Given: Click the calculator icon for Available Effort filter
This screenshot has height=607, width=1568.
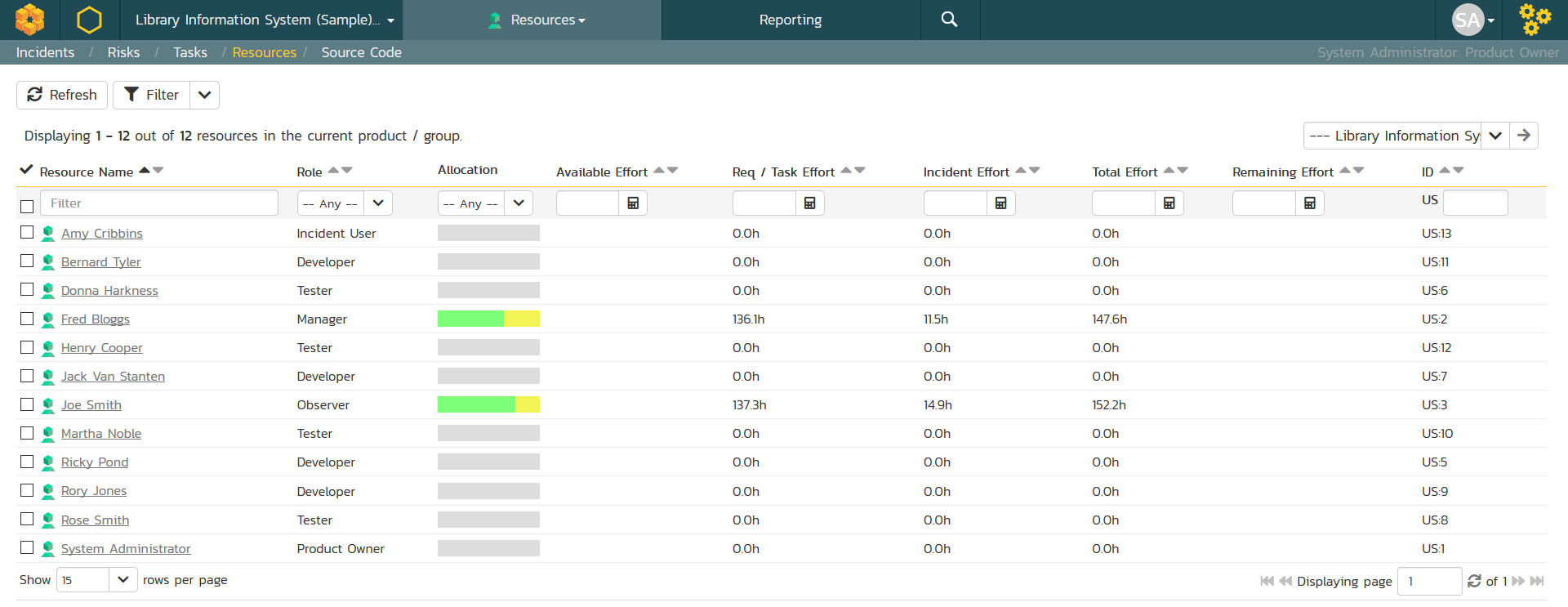Looking at the screenshot, I should 633,203.
